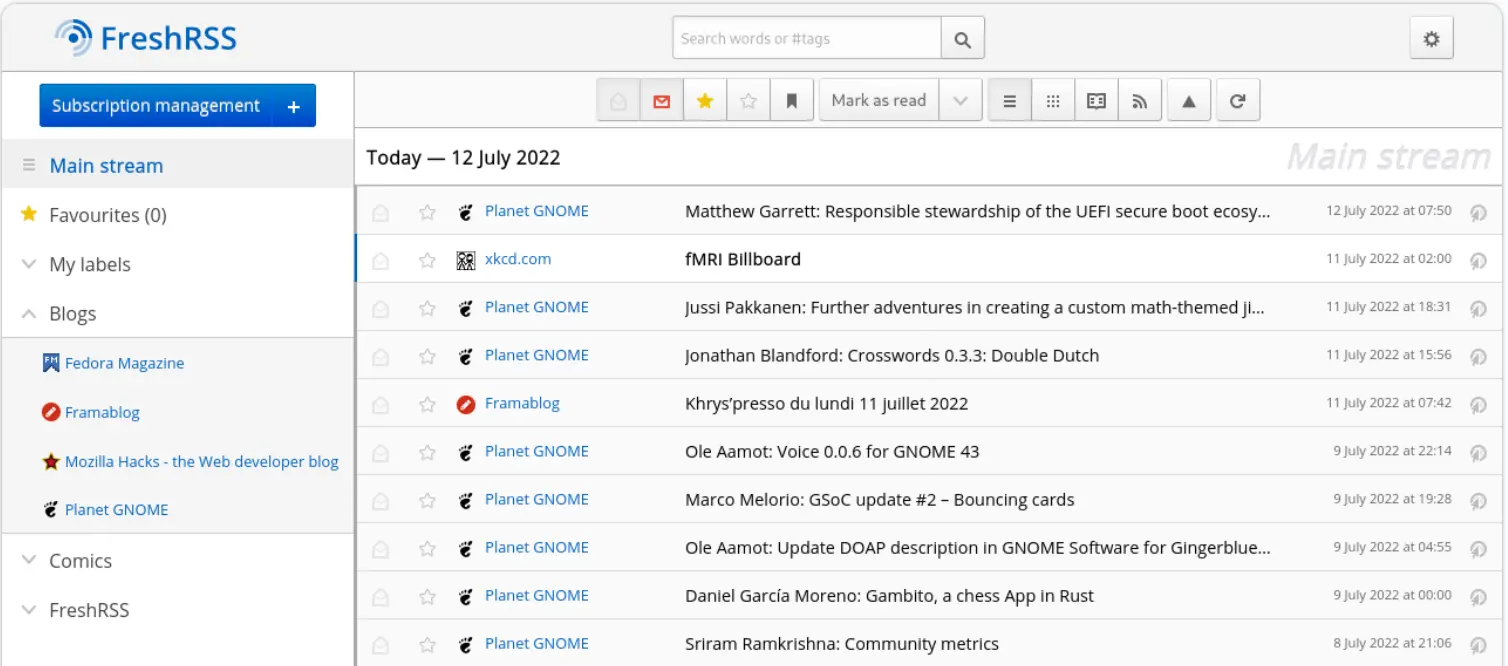Open article title 'fMRI Billboard'
The image size is (1508, 666).
click(x=743, y=260)
